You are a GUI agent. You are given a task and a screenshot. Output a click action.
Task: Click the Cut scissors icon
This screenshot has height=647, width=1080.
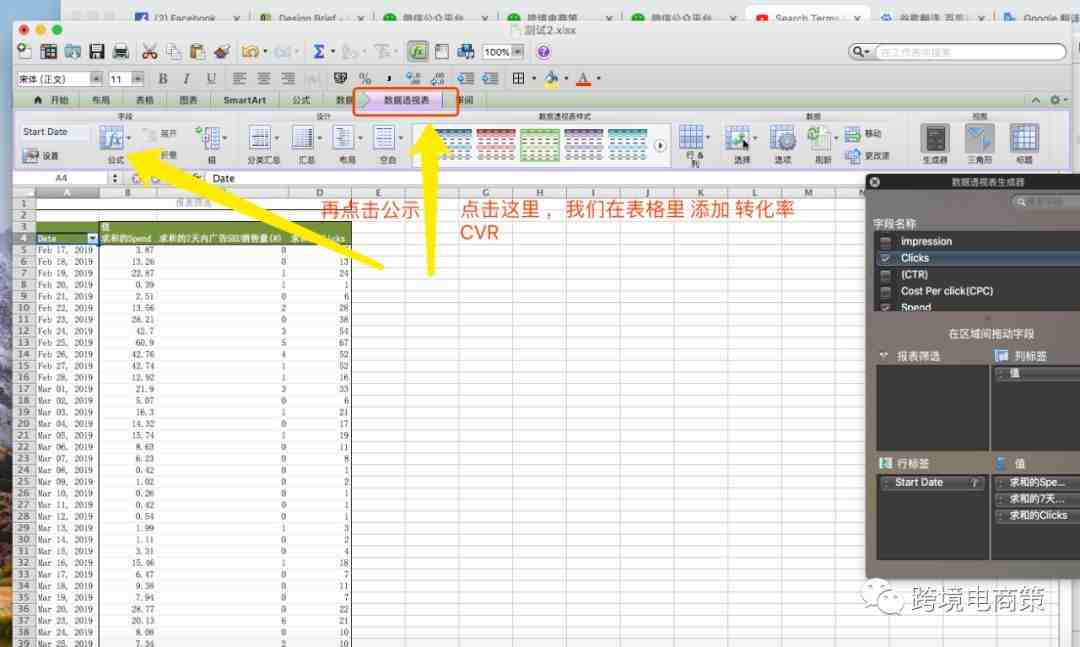click(149, 52)
